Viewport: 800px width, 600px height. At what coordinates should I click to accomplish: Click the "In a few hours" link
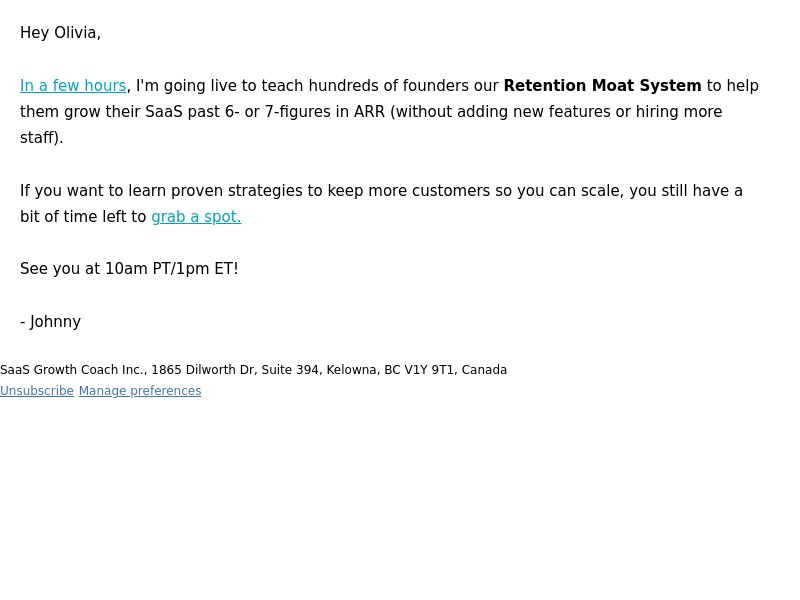click(x=73, y=86)
